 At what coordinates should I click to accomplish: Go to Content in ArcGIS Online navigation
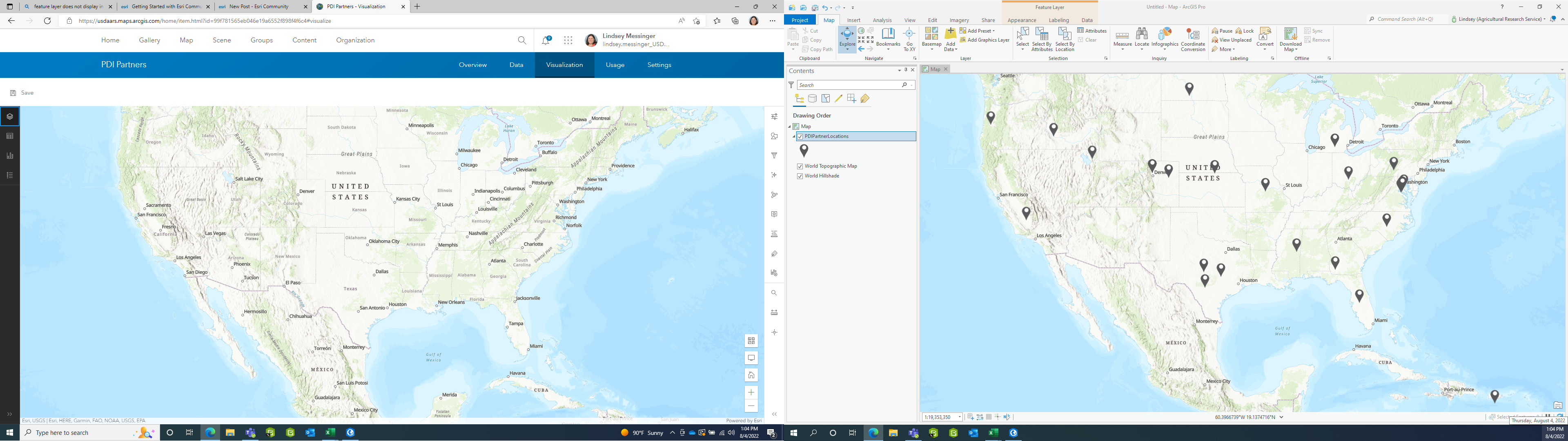click(304, 40)
